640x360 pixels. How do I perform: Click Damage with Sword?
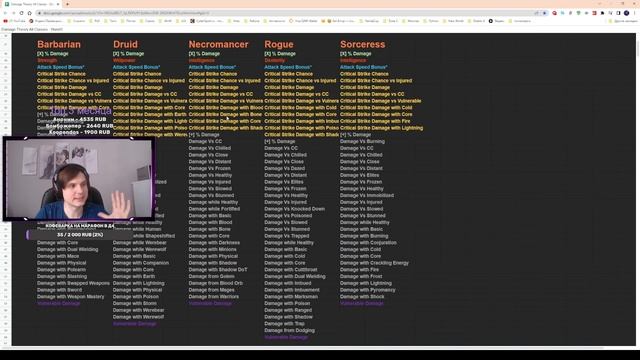point(59,290)
